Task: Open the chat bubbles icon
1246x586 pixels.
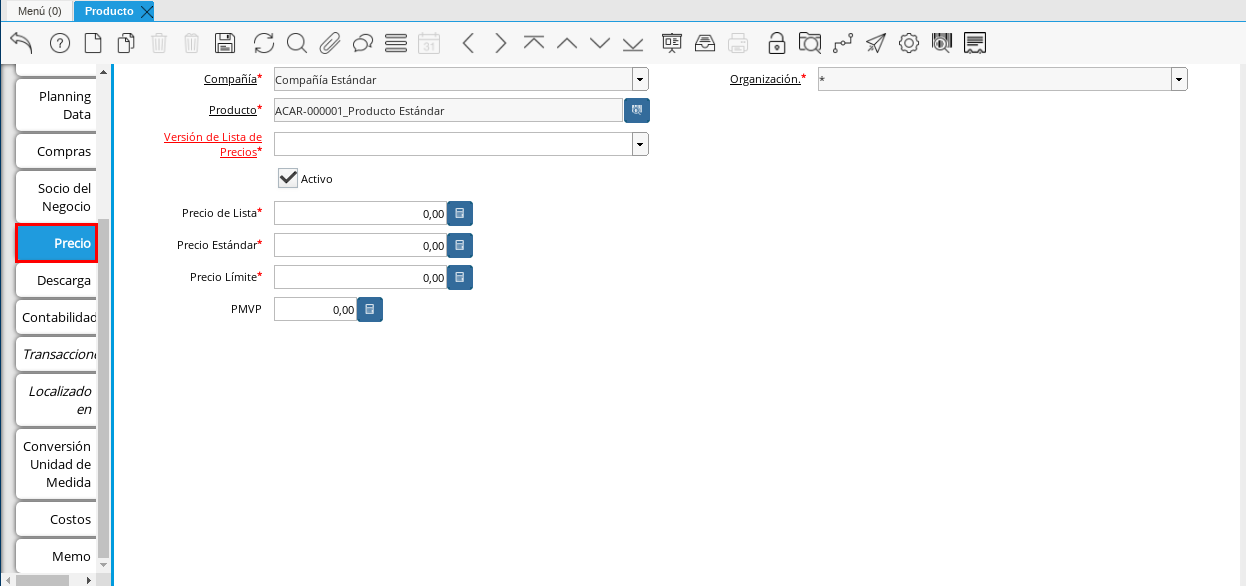Action: tap(363, 43)
